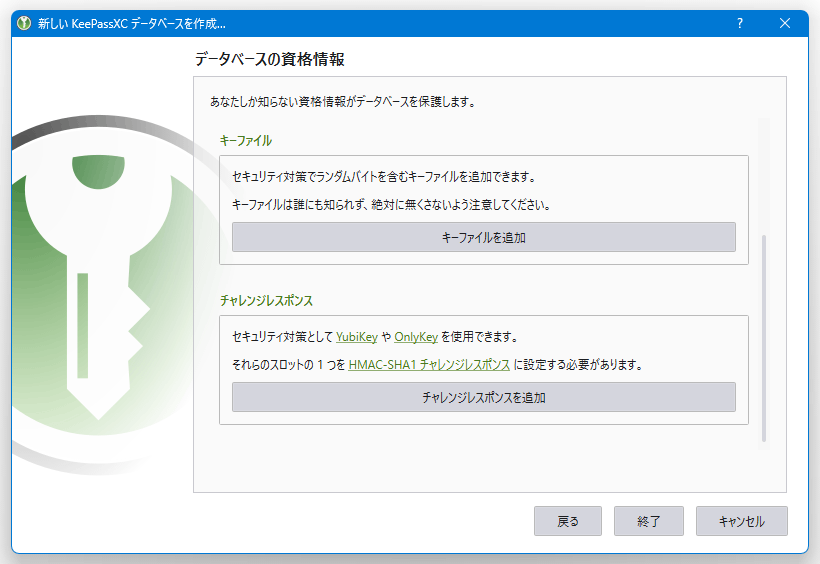
Task: Click the help question mark in title bar
Action: (739, 23)
